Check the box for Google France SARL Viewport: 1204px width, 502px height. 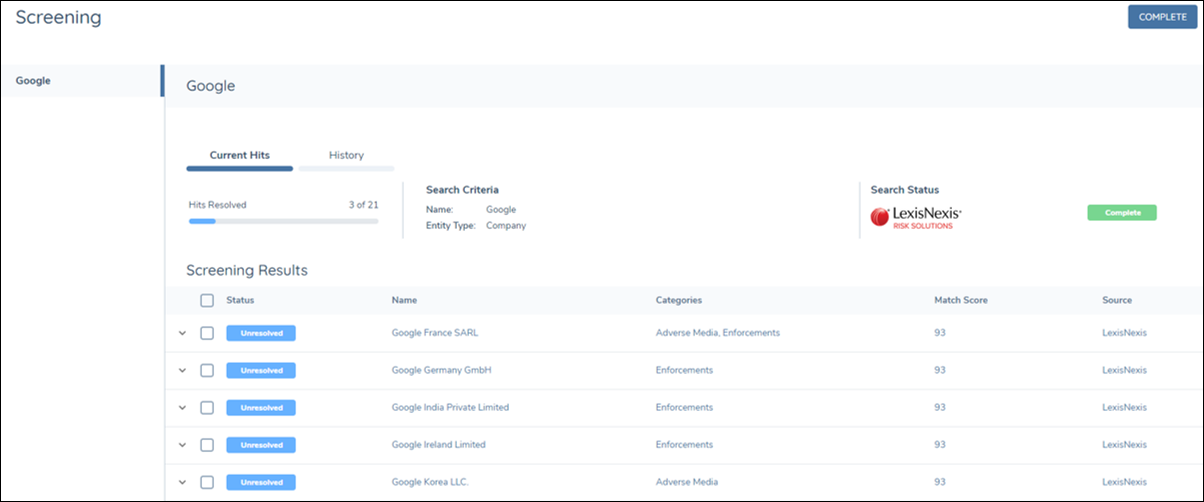(207, 333)
